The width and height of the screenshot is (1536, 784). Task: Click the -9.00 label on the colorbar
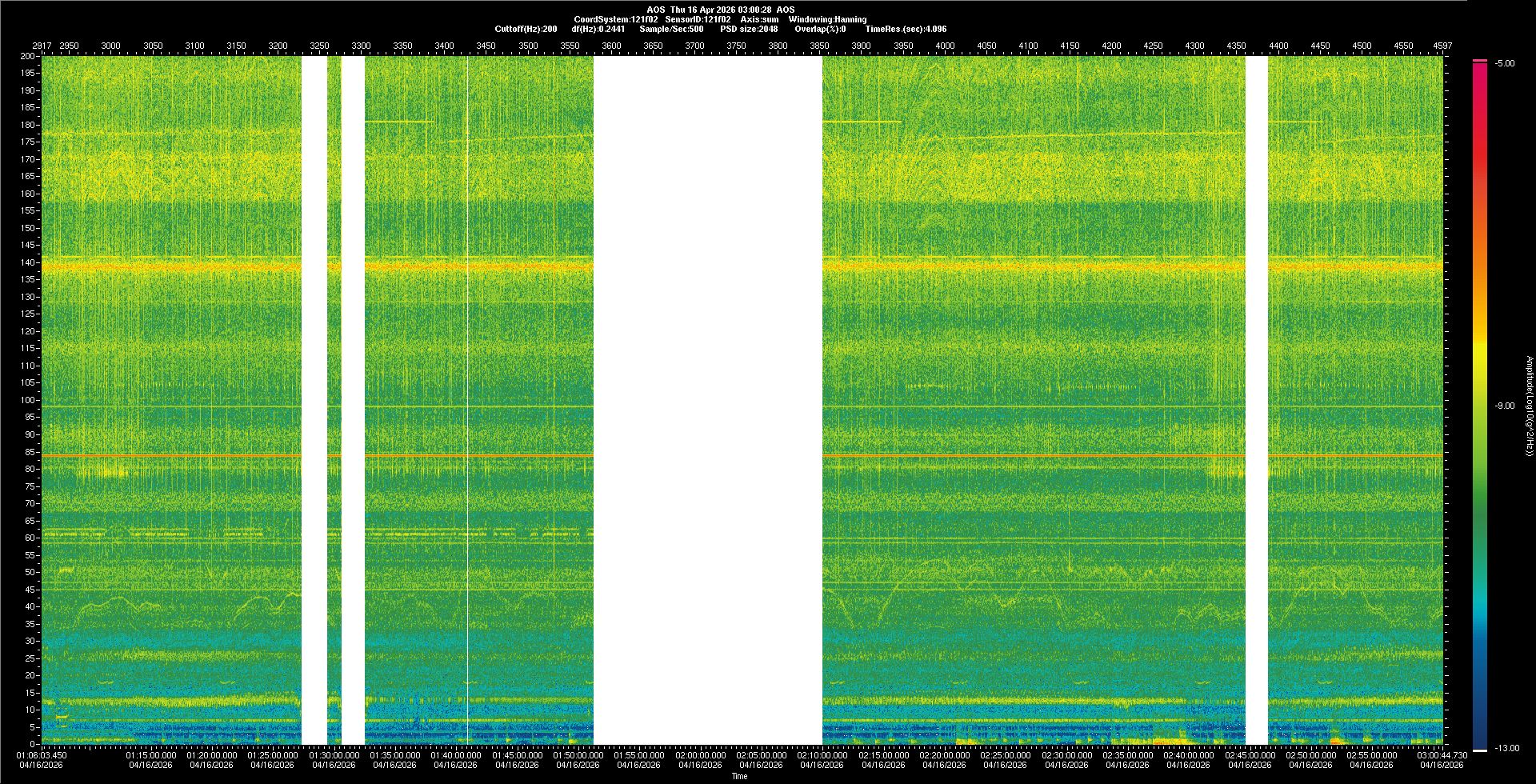click(x=1505, y=406)
